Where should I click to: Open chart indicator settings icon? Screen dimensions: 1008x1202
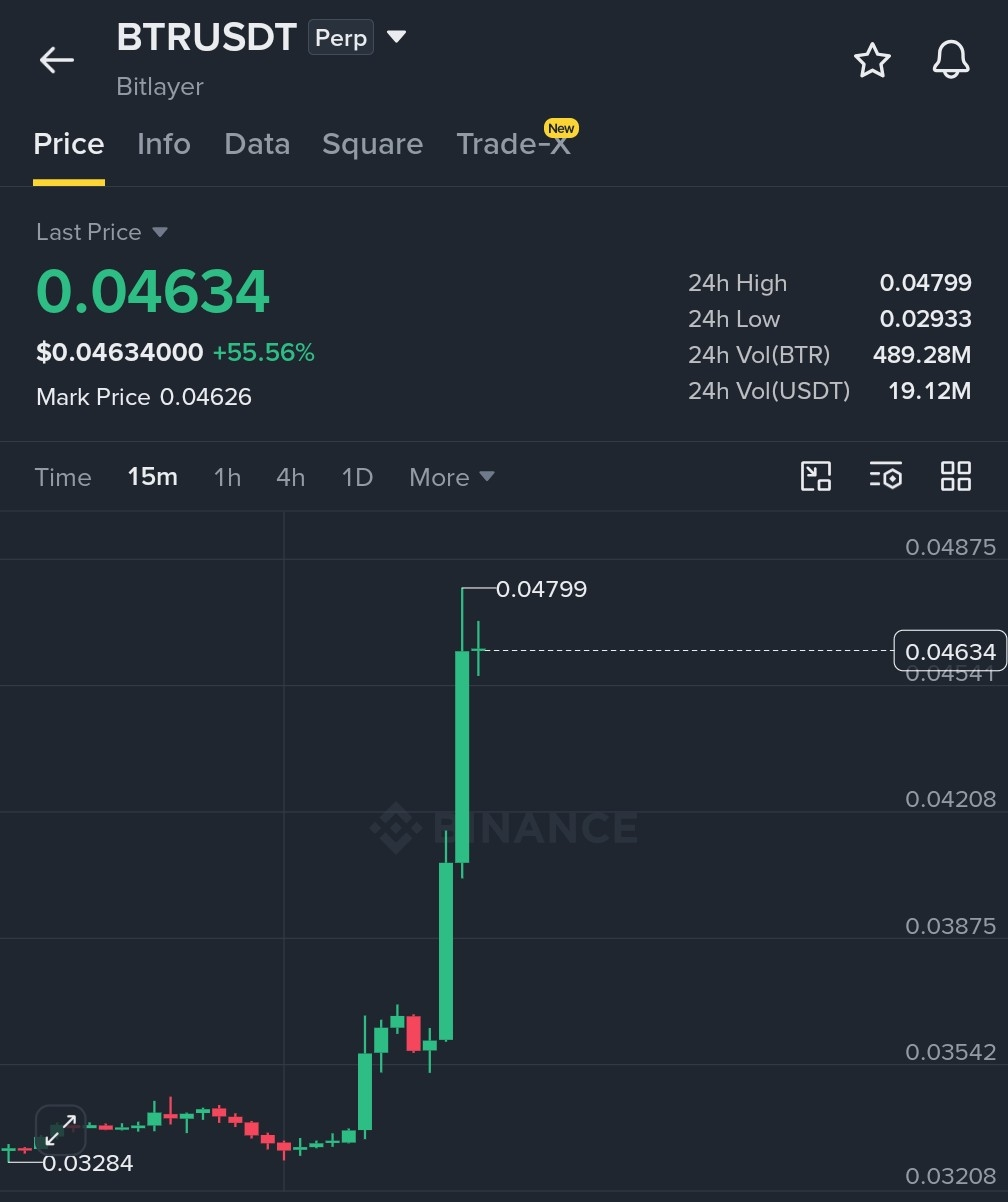[886, 476]
